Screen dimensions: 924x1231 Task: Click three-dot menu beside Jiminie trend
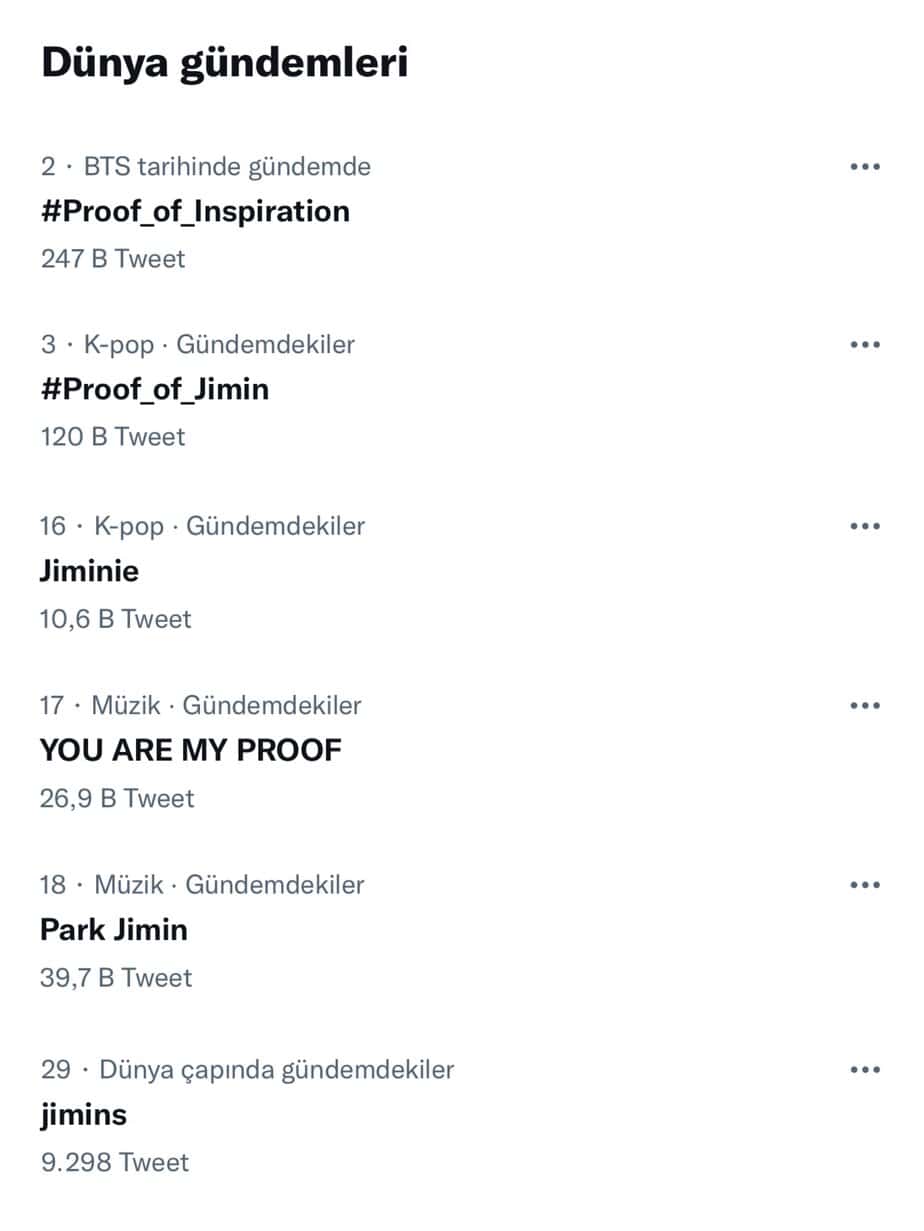864,526
